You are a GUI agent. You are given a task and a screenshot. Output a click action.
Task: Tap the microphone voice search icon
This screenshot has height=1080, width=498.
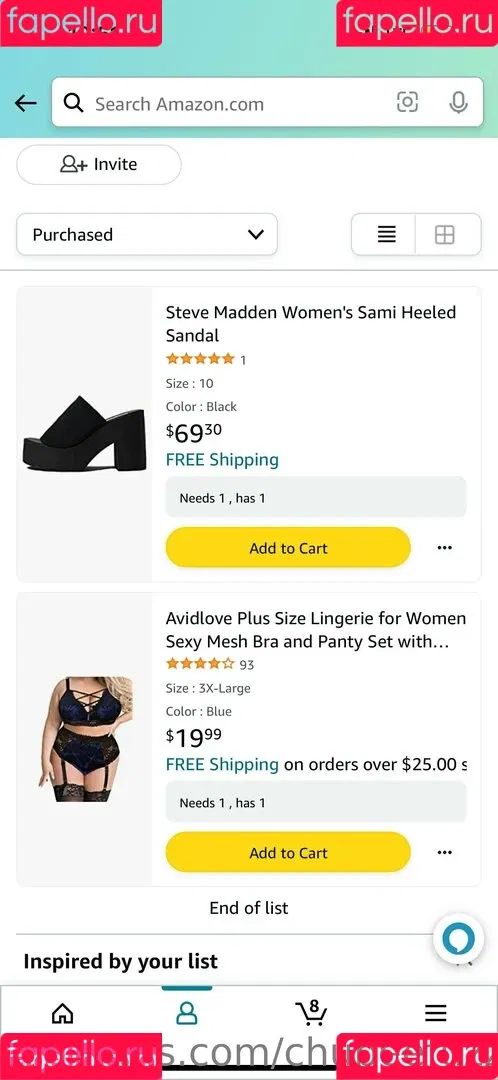point(458,103)
